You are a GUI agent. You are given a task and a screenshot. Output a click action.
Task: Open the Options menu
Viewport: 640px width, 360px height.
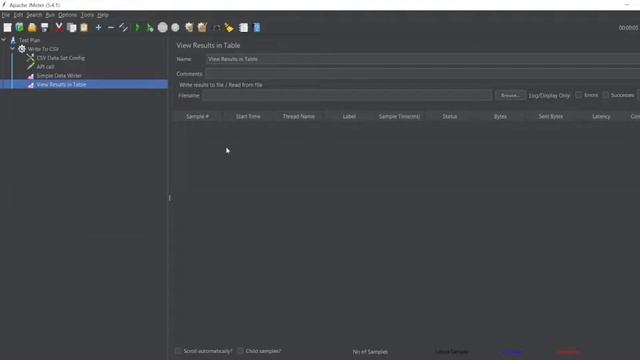[67, 15]
